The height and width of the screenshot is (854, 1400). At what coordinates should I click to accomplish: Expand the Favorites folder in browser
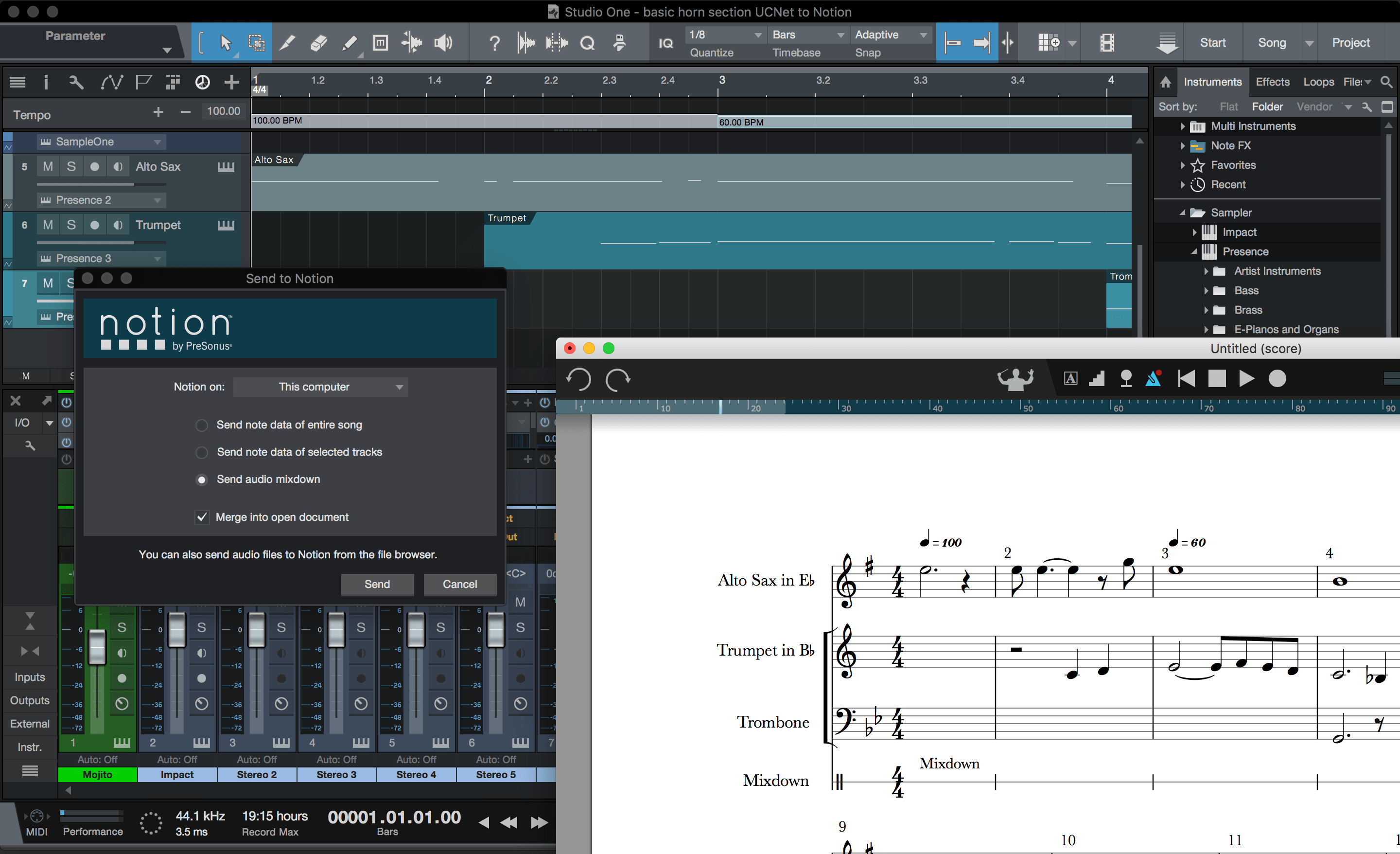1182,165
